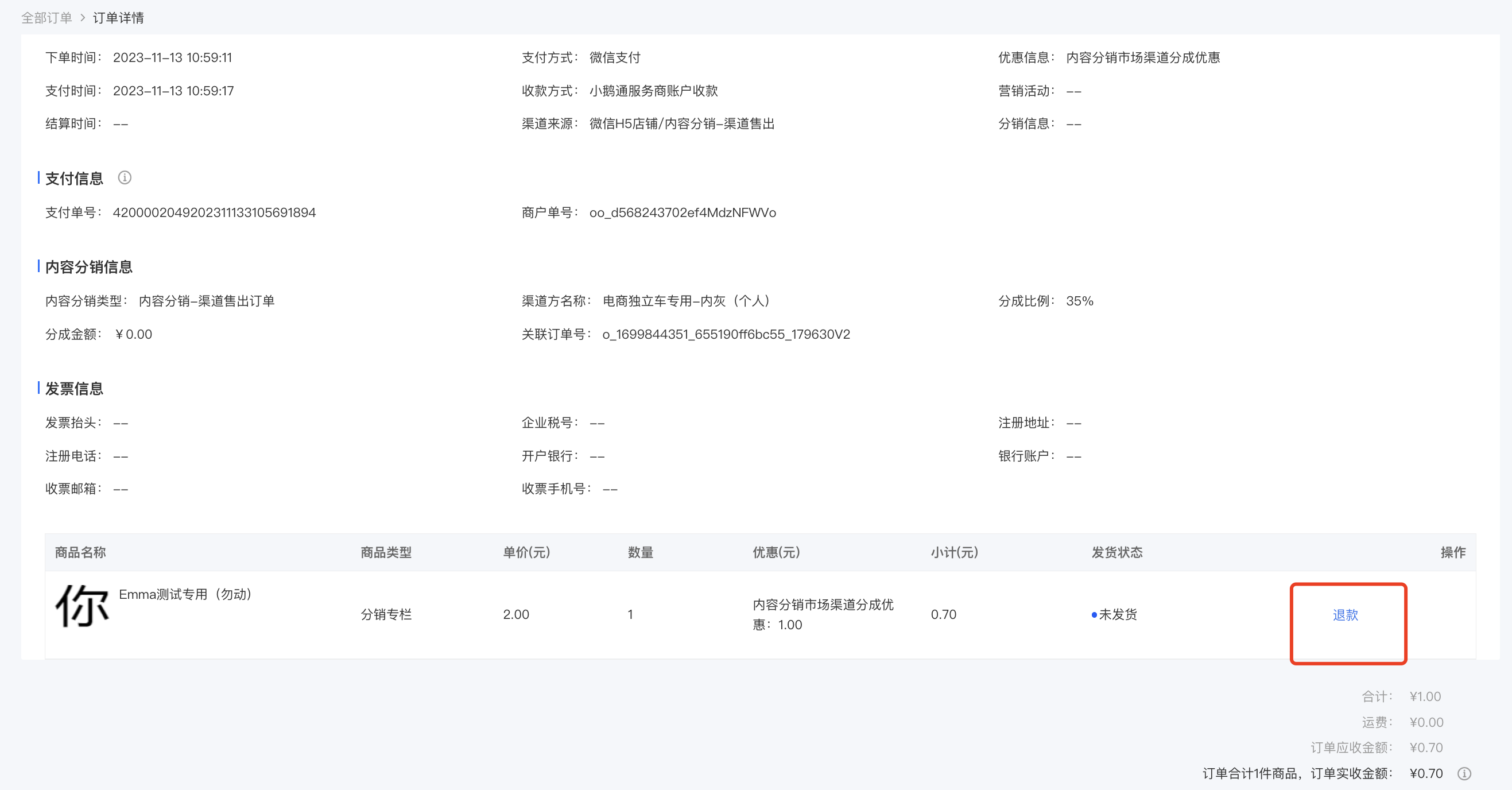Click the 内容分销-渠道售出订单 type text
Viewport: 1512px width, 790px height.
coord(207,301)
